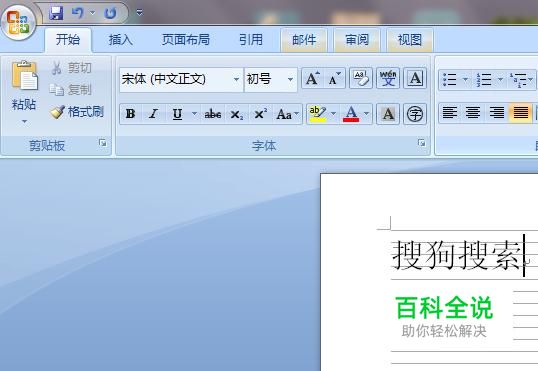Apply red font color
This screenshot has width=538, height=371.
[351, 114]
